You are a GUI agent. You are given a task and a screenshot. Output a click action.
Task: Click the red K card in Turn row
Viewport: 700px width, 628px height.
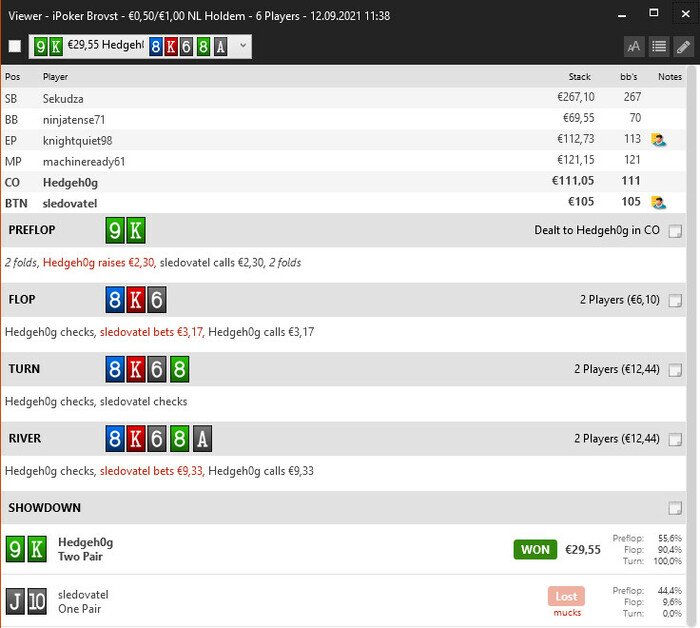tap(136, 369)
